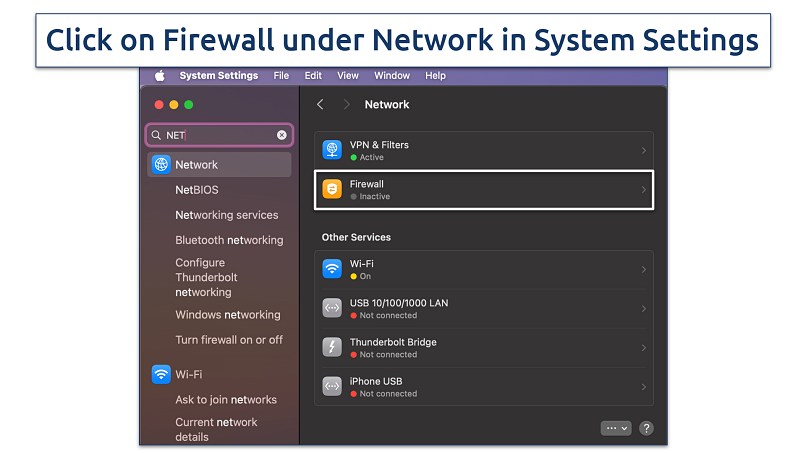Expand the iPhone USB row chevron
This screenshot has height=453, width=806.
[643, 386]
